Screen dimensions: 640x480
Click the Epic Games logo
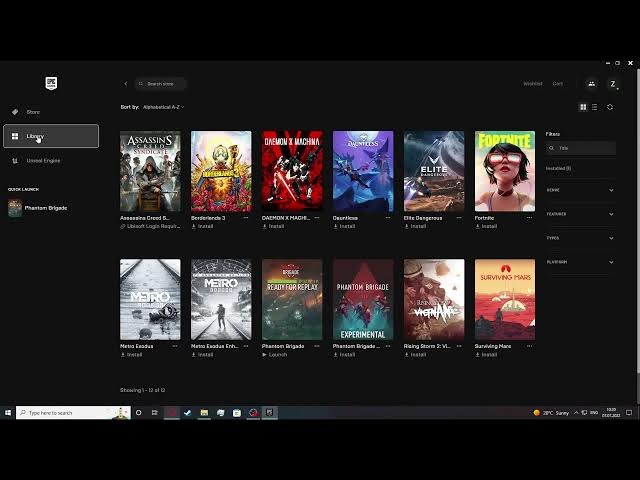(x=51, y=83)
